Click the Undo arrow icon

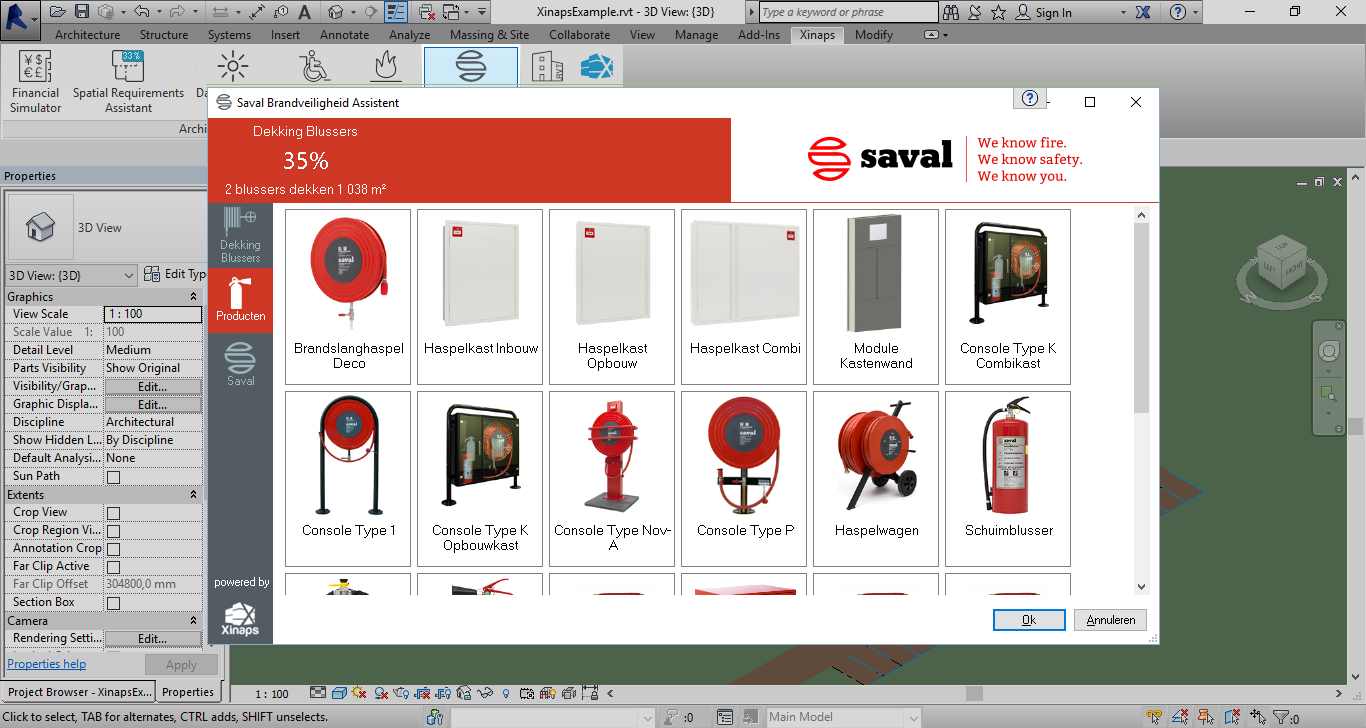point(141,12)
